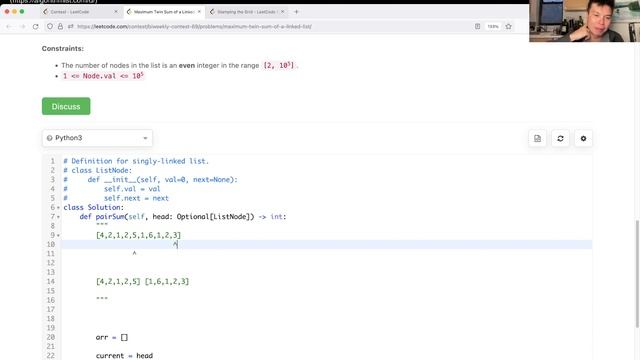
Task: Collapse the pairSum fold arrow on line 7
Action: pos(58,217)
